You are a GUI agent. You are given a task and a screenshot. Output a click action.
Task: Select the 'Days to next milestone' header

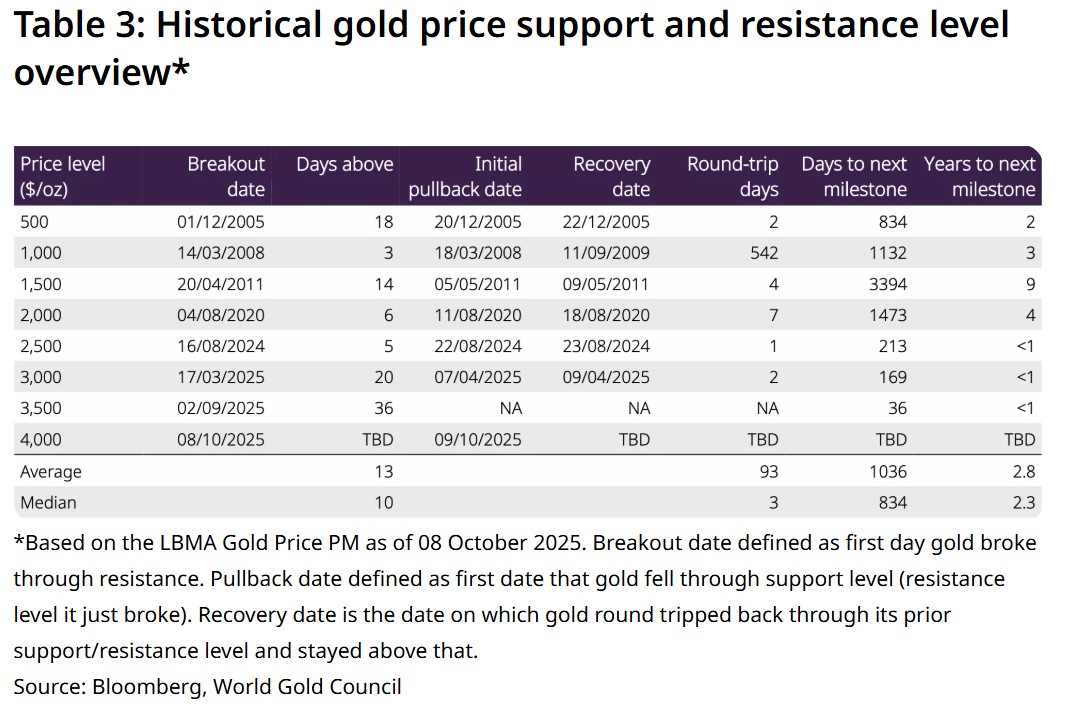(x=854, y=176)
